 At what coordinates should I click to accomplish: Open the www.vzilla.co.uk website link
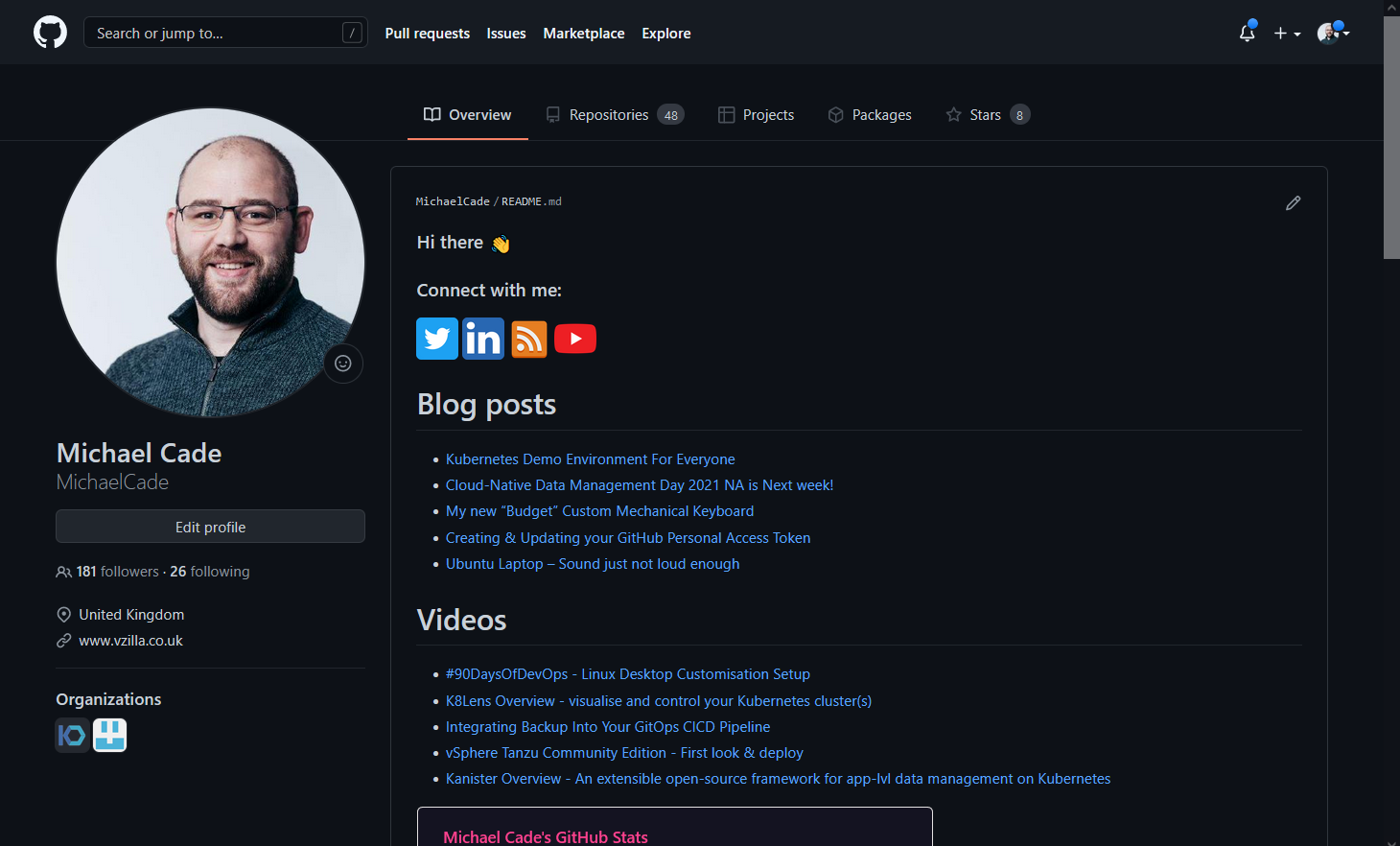point(132,640)
